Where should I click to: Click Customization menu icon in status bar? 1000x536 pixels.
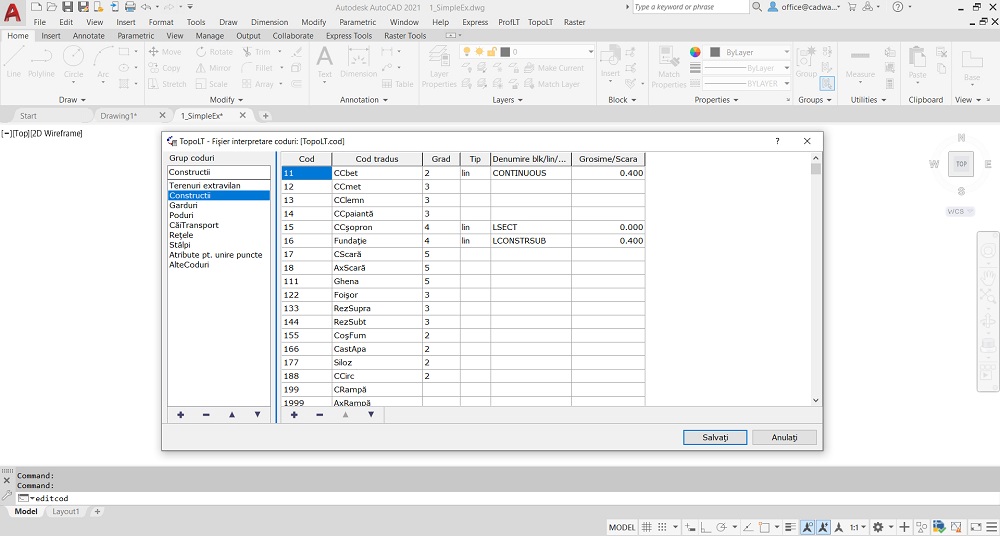coord(990,527)
